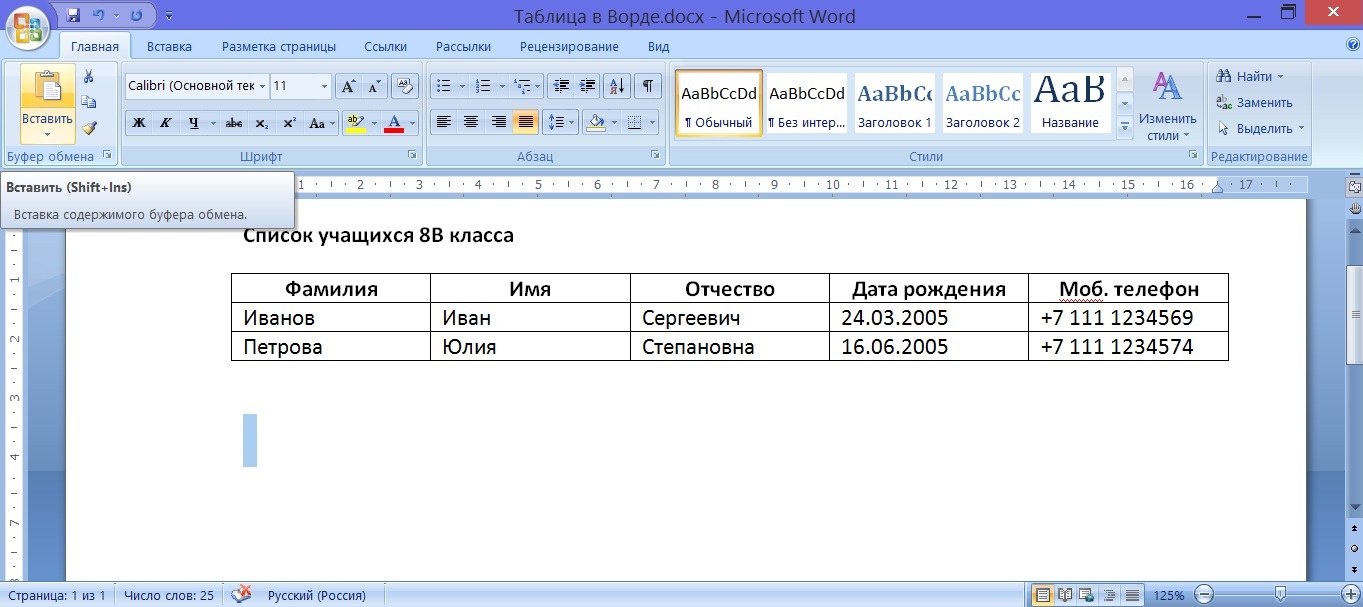Image resolution: width=1363 pixels, height=607 pixels.
Task: Toggle bold (Ж) formatting
Action: [139, 123]
